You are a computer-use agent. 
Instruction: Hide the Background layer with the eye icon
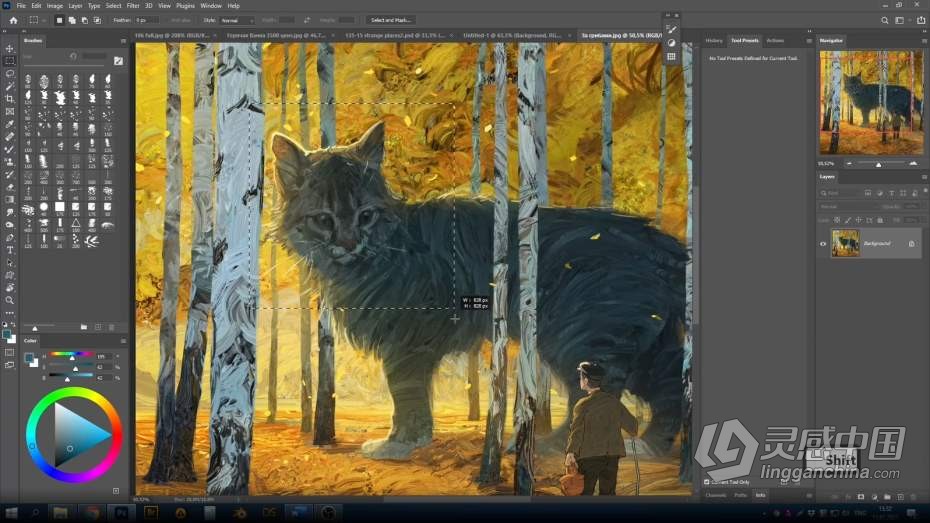pyautogui.click(x=823, y=244)
